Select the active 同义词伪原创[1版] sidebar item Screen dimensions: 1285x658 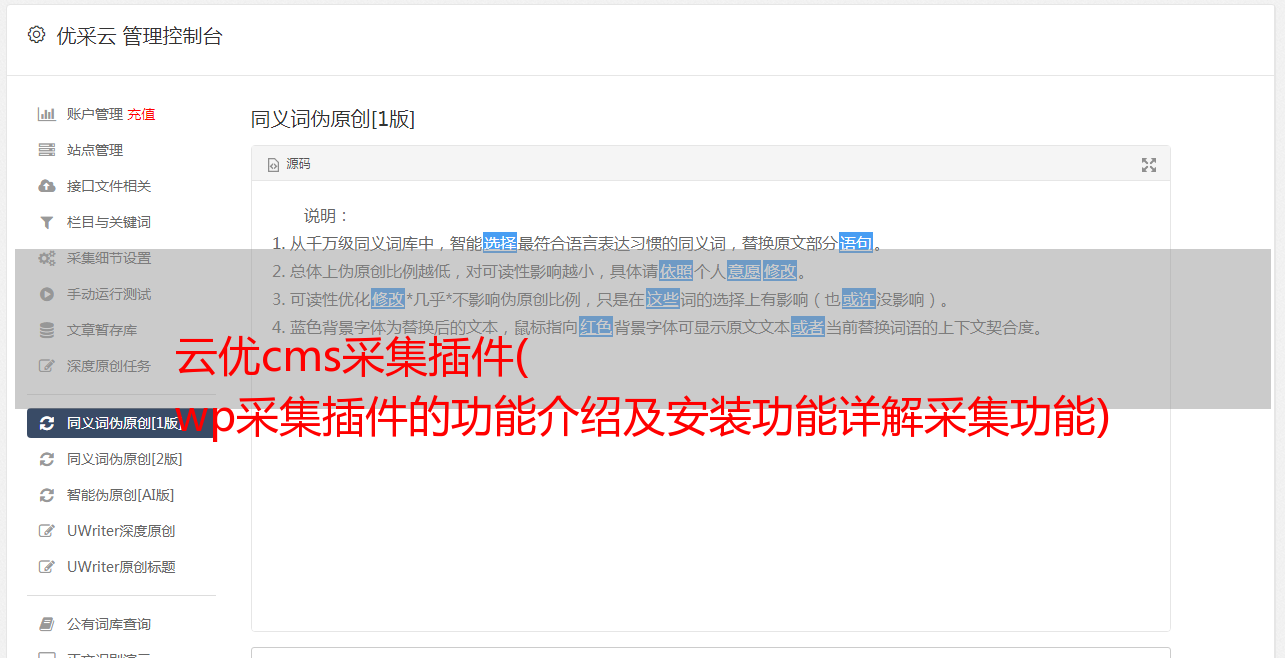click(x=121, y=423)
